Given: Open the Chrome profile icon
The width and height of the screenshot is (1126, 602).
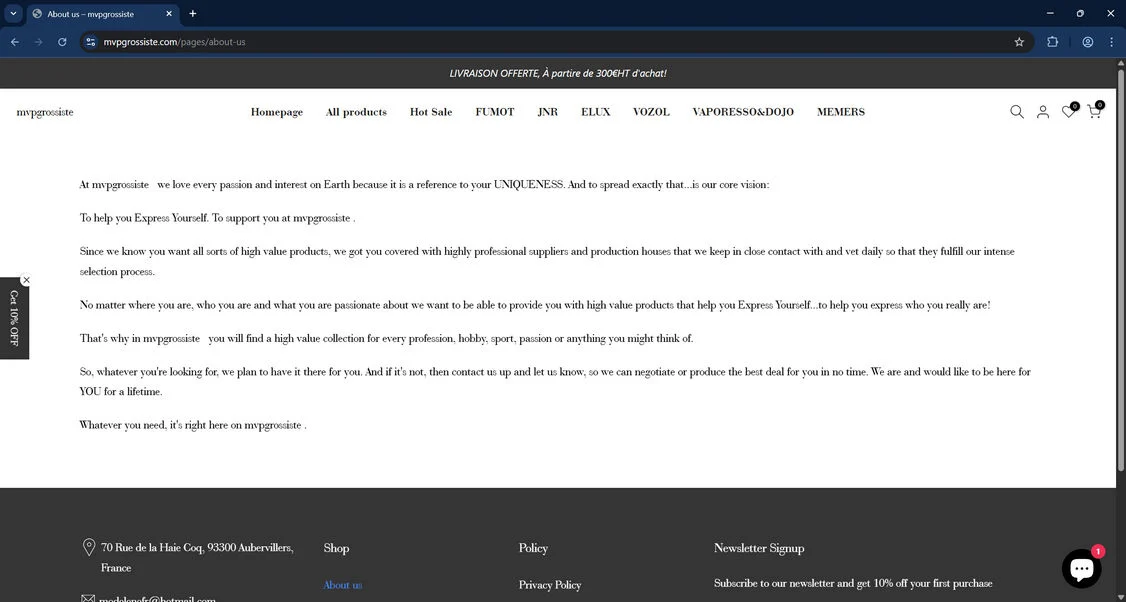Looking at the screenshot, I should pyautogui.click(x=1088, y=42).
